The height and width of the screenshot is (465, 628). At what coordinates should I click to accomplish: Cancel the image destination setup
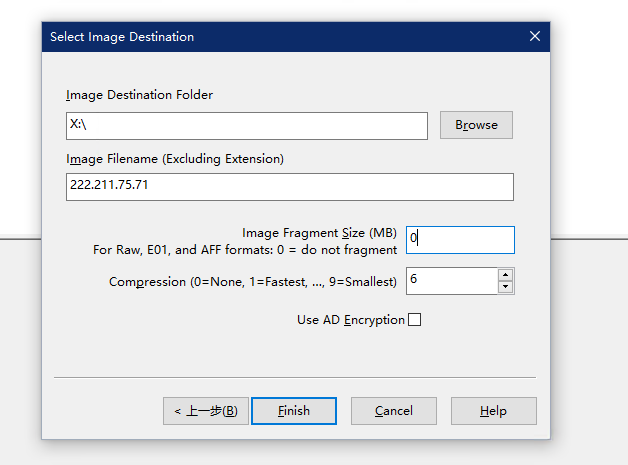tap(394, 411)
